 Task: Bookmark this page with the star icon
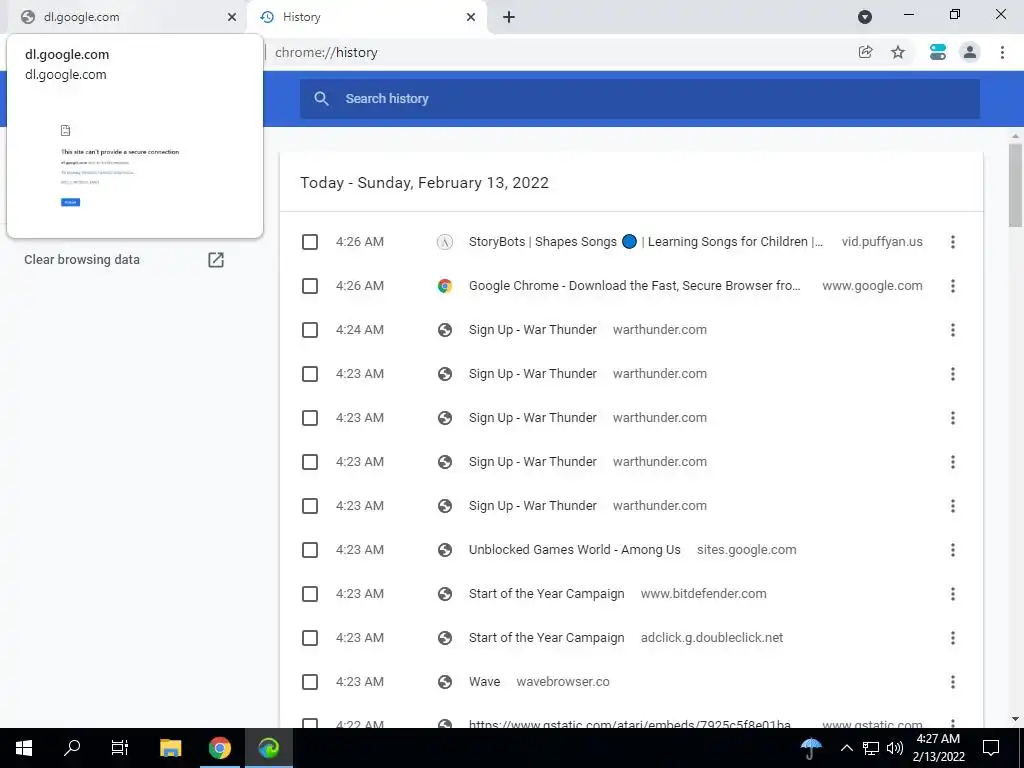tap(898, 52)
